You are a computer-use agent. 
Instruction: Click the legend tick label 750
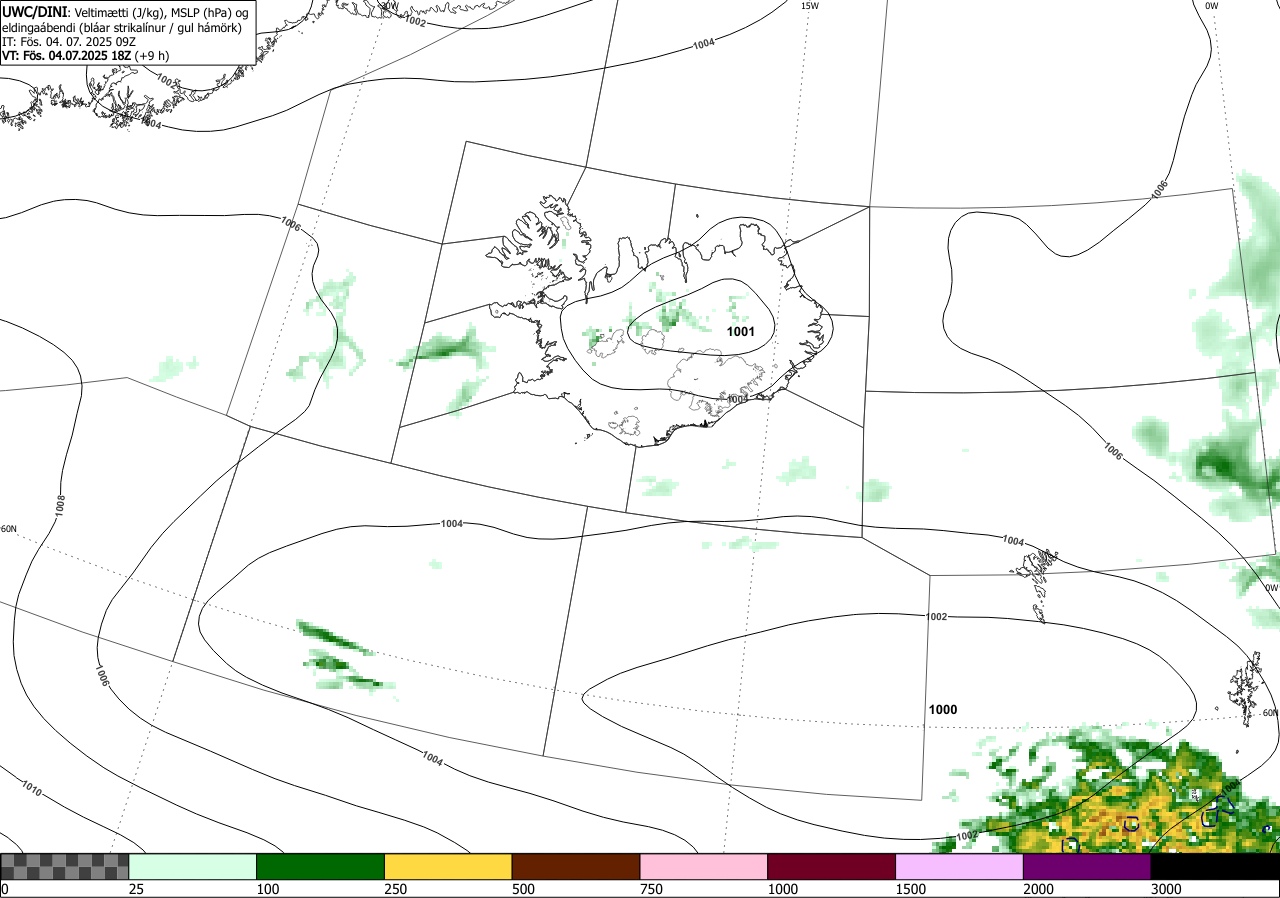point(652,889)
